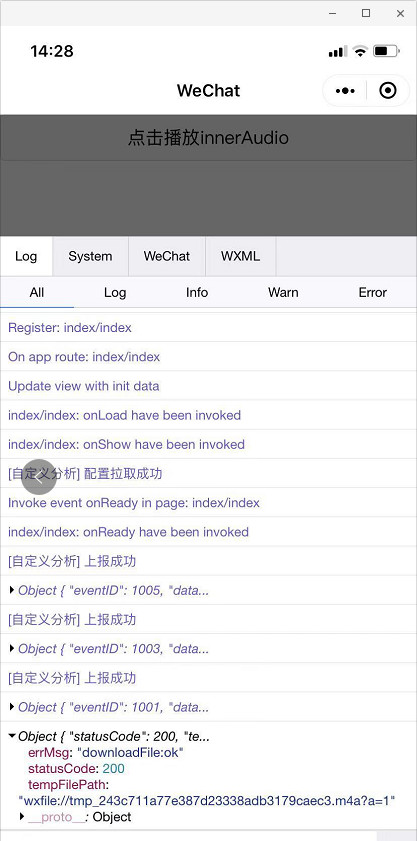Tap the gray floating back arrow circle

tap(39, 476)
